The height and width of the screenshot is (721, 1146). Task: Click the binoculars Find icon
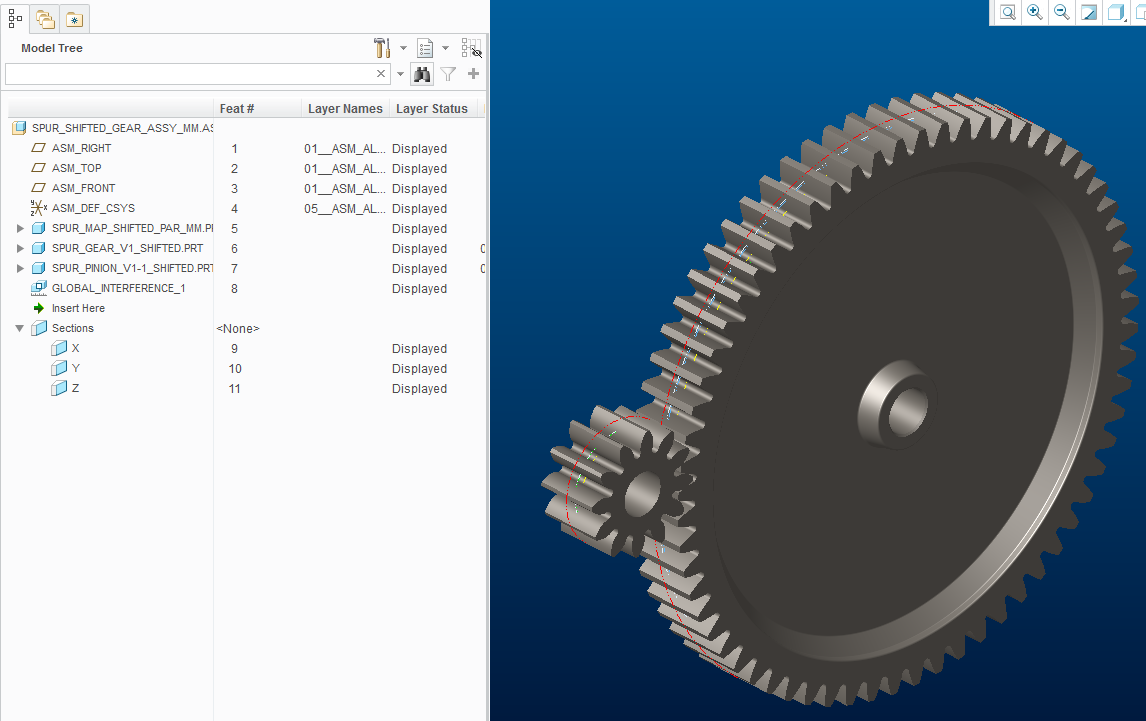tap(422, 74)
